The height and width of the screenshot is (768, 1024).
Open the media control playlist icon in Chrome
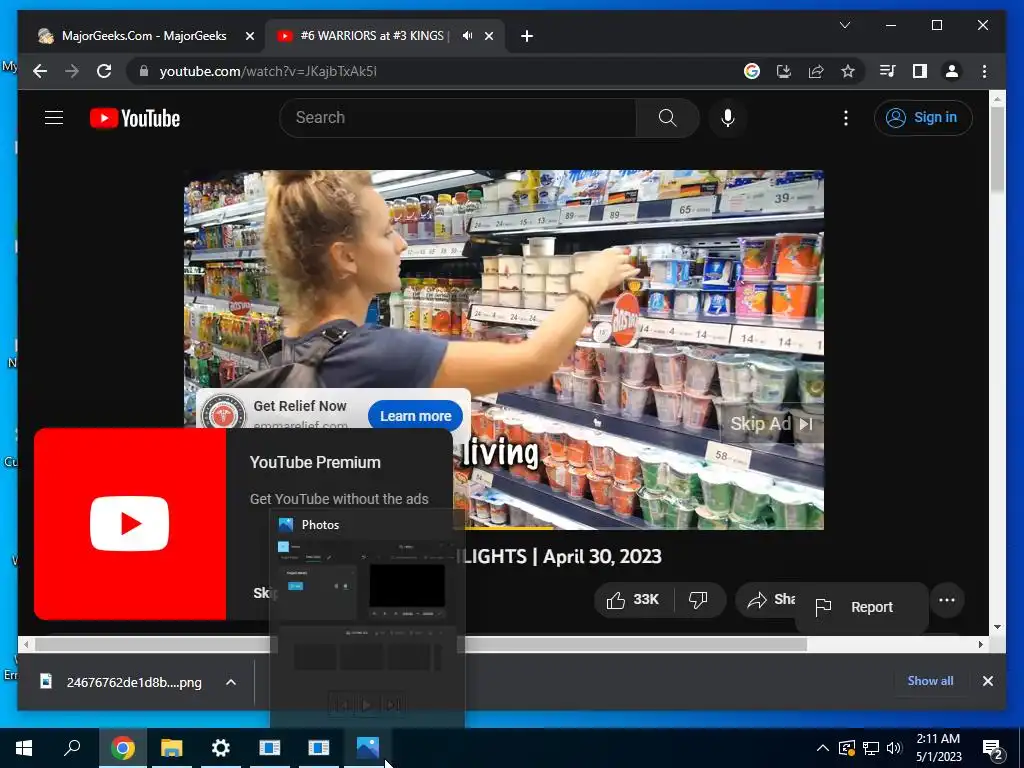(x=888, y=71)
